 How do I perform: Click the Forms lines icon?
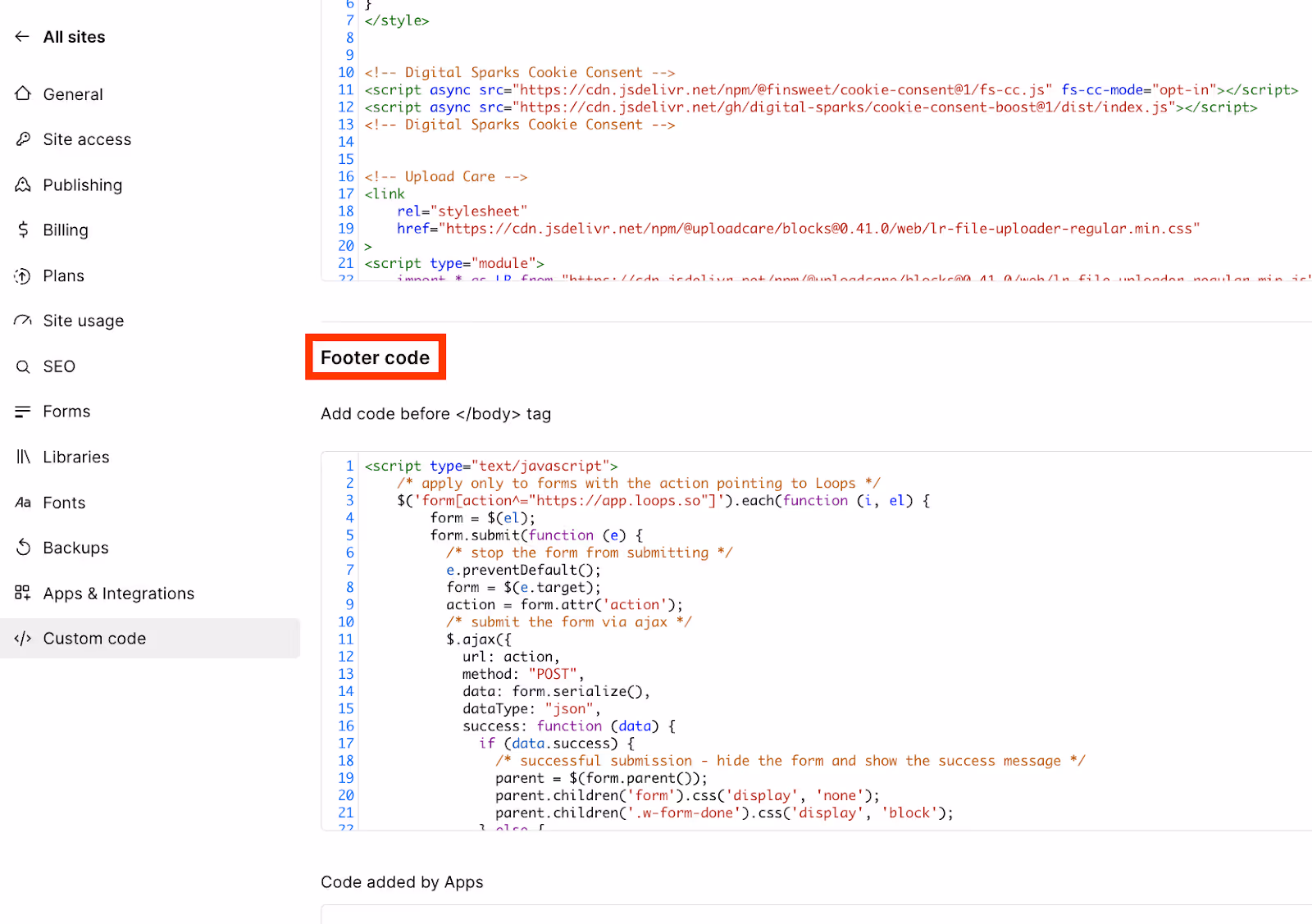click(23, 411)
